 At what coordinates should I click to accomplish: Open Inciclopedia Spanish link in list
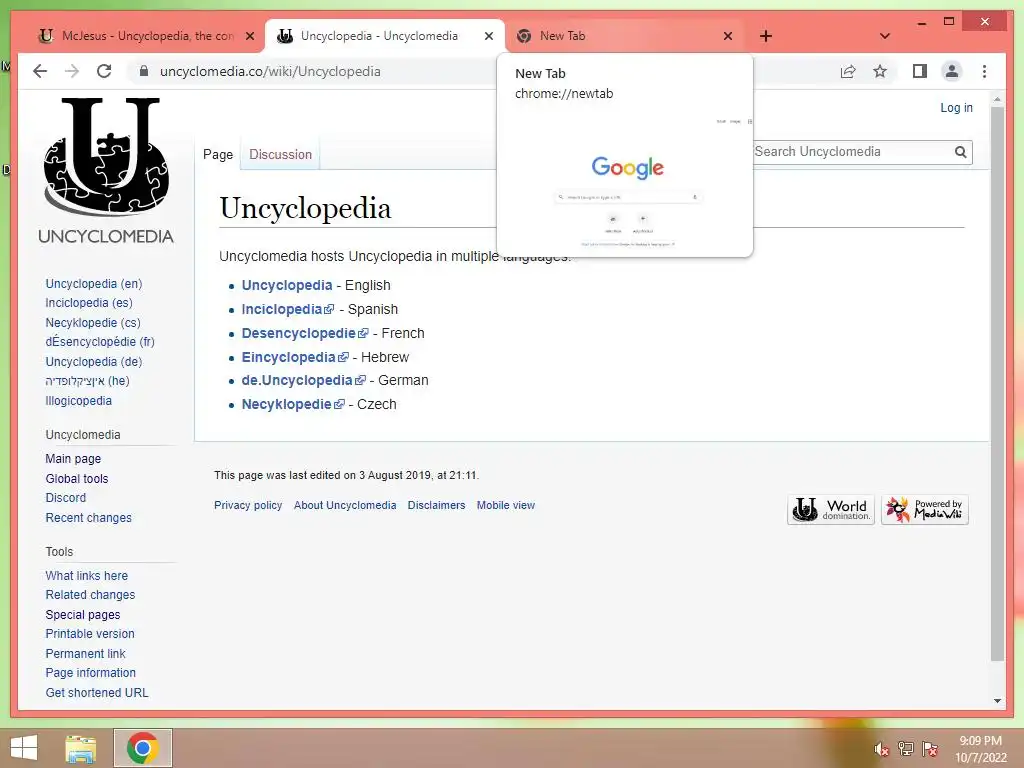(x=287, y=310)
